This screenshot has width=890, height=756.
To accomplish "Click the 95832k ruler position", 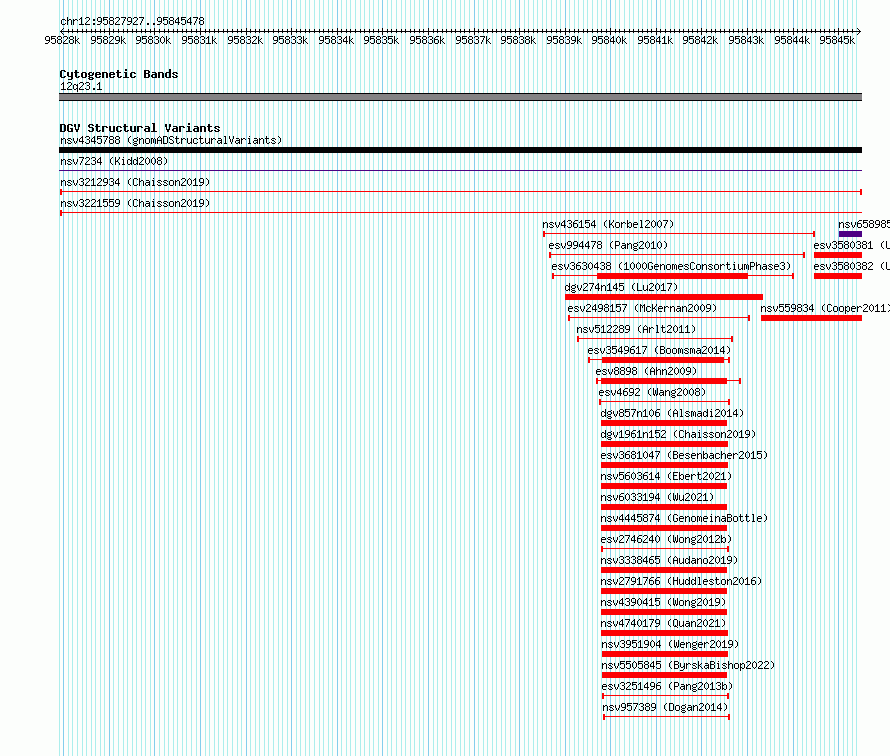I will 245,40.
